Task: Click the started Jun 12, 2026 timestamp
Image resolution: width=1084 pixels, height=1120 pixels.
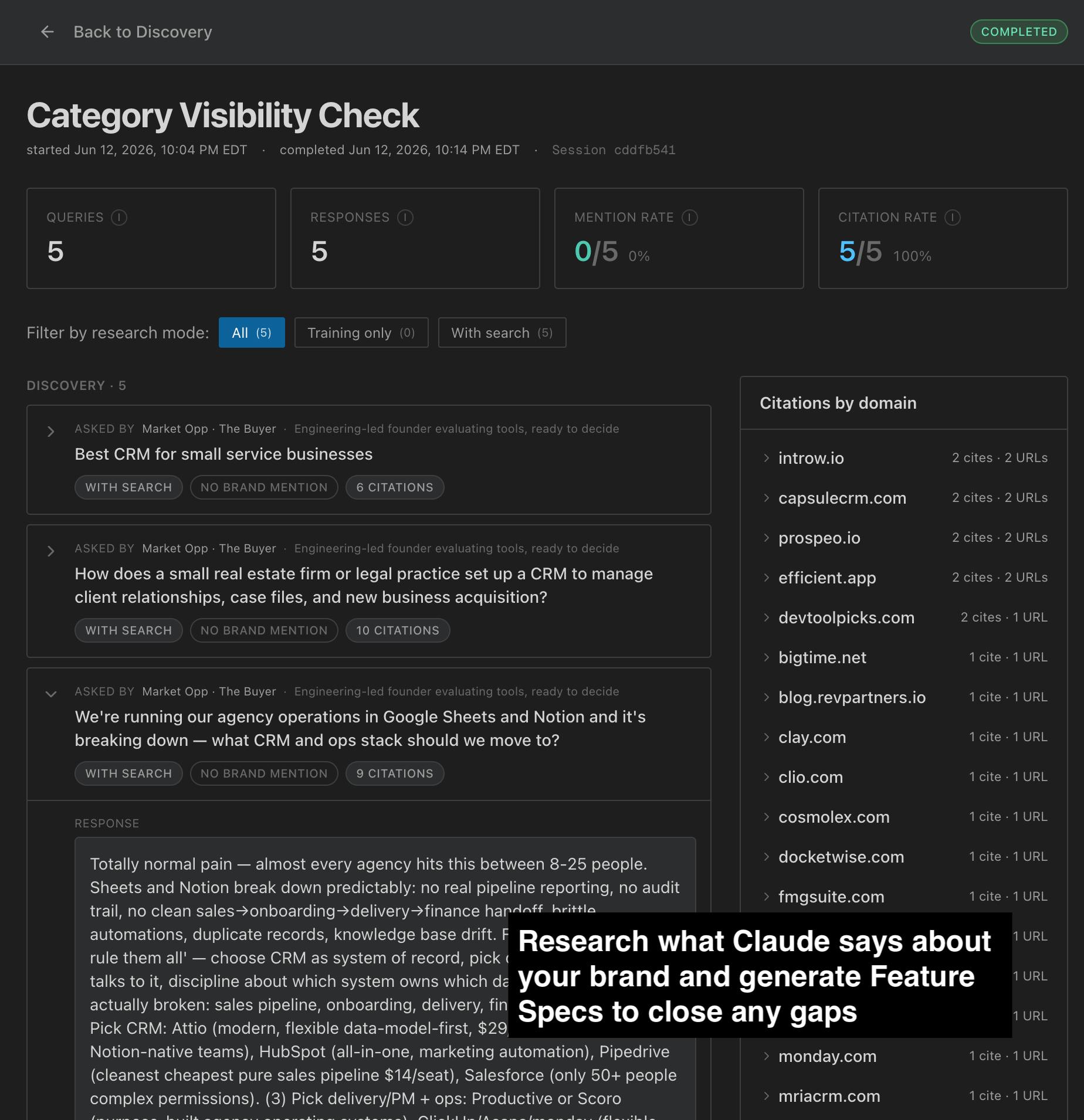Action: [x=137, y=150]
